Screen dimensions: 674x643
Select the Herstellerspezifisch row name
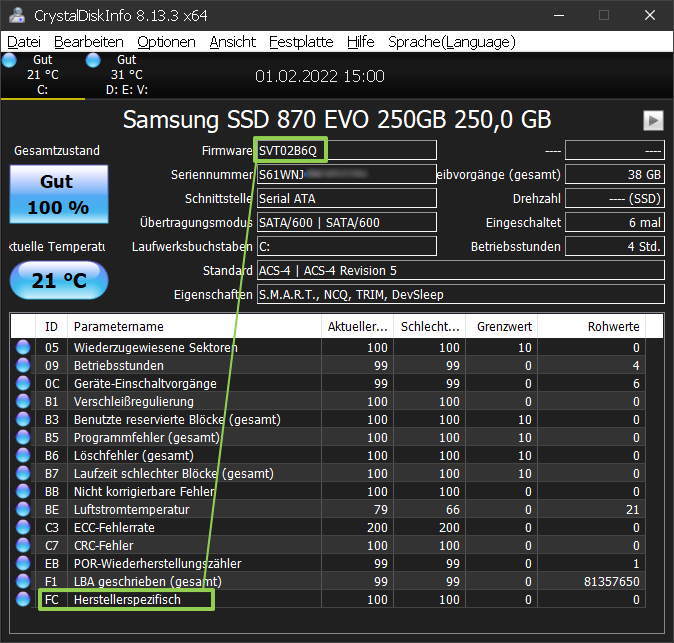[x=127, y=600]
